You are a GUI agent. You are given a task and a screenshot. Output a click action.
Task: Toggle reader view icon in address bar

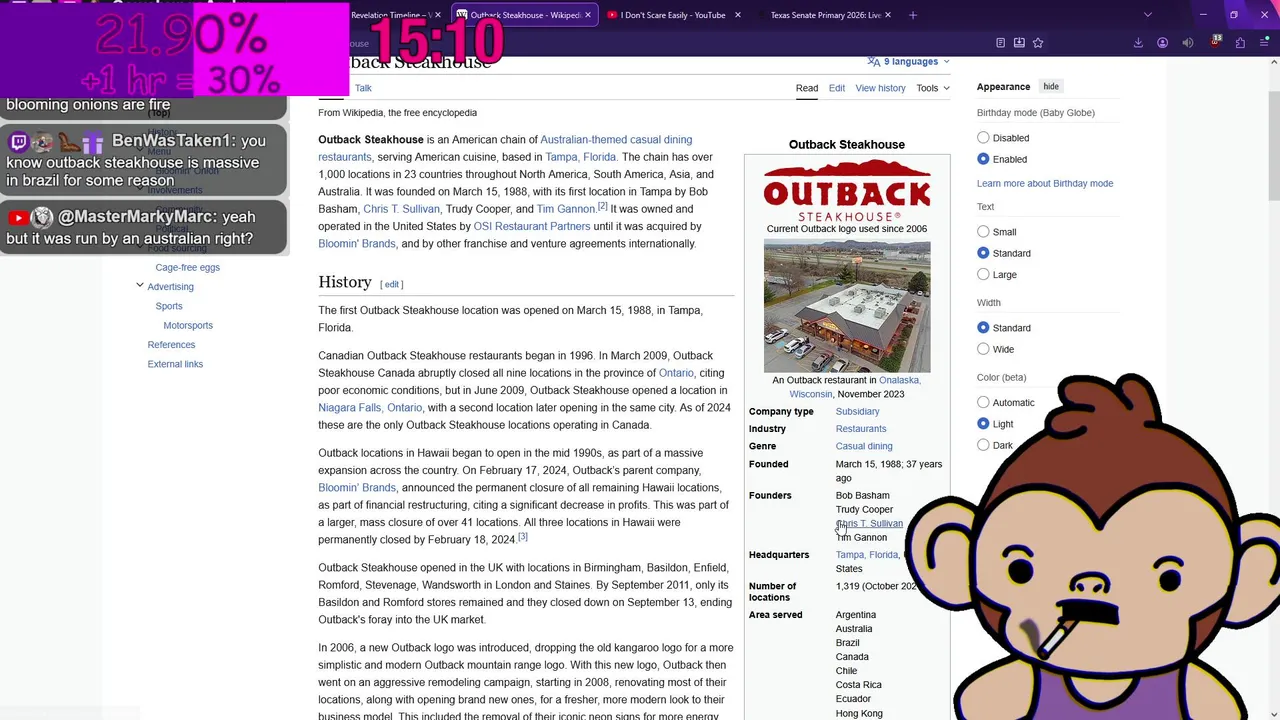click(x=1000, y=43)
